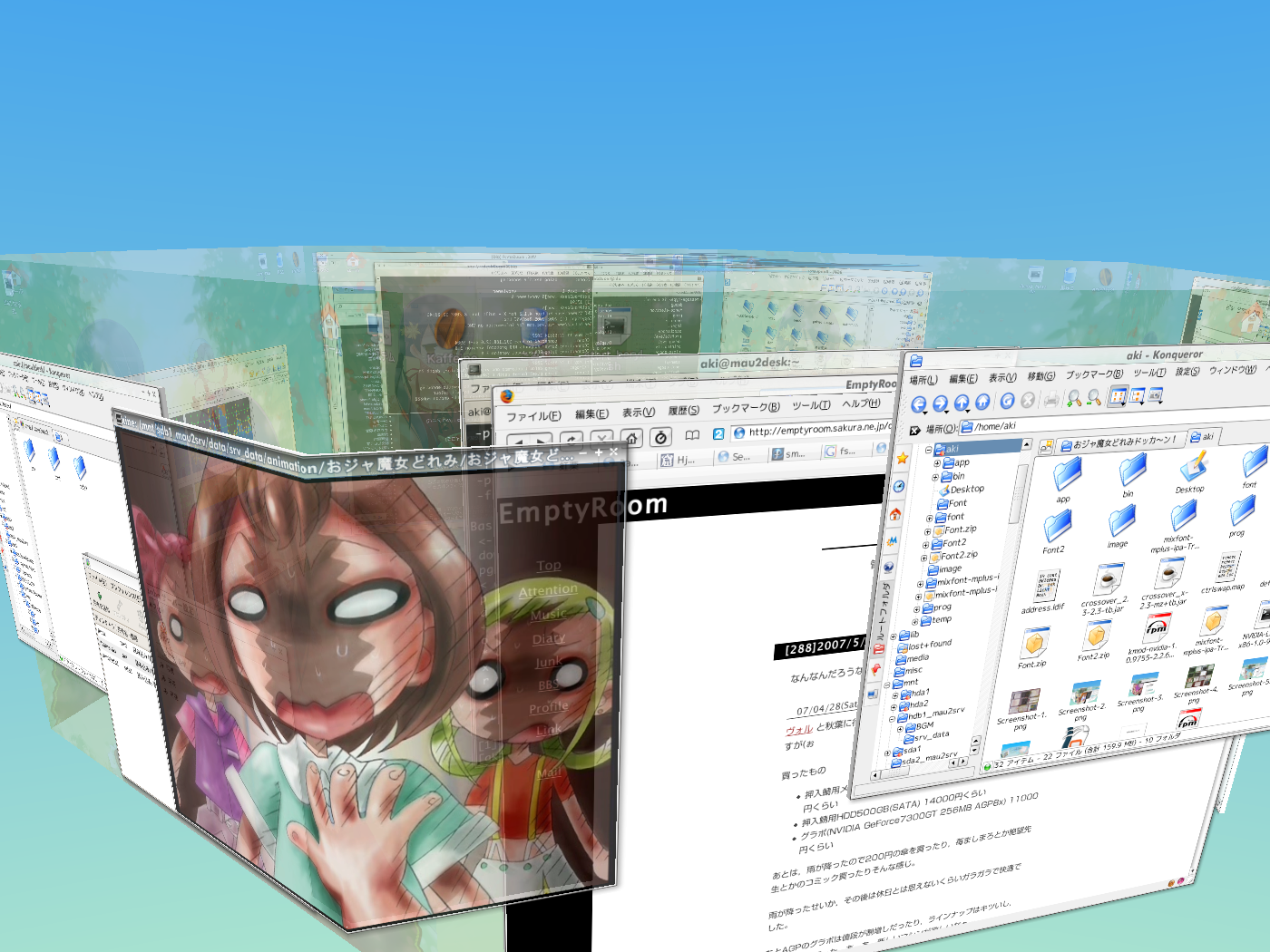
Task: Open Konqueror 編集(E) menu
Action: click(962, 379)
